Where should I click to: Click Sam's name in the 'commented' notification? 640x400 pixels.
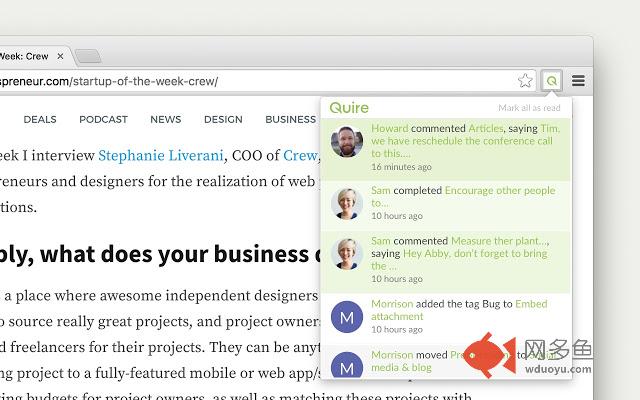pos(381,241)
